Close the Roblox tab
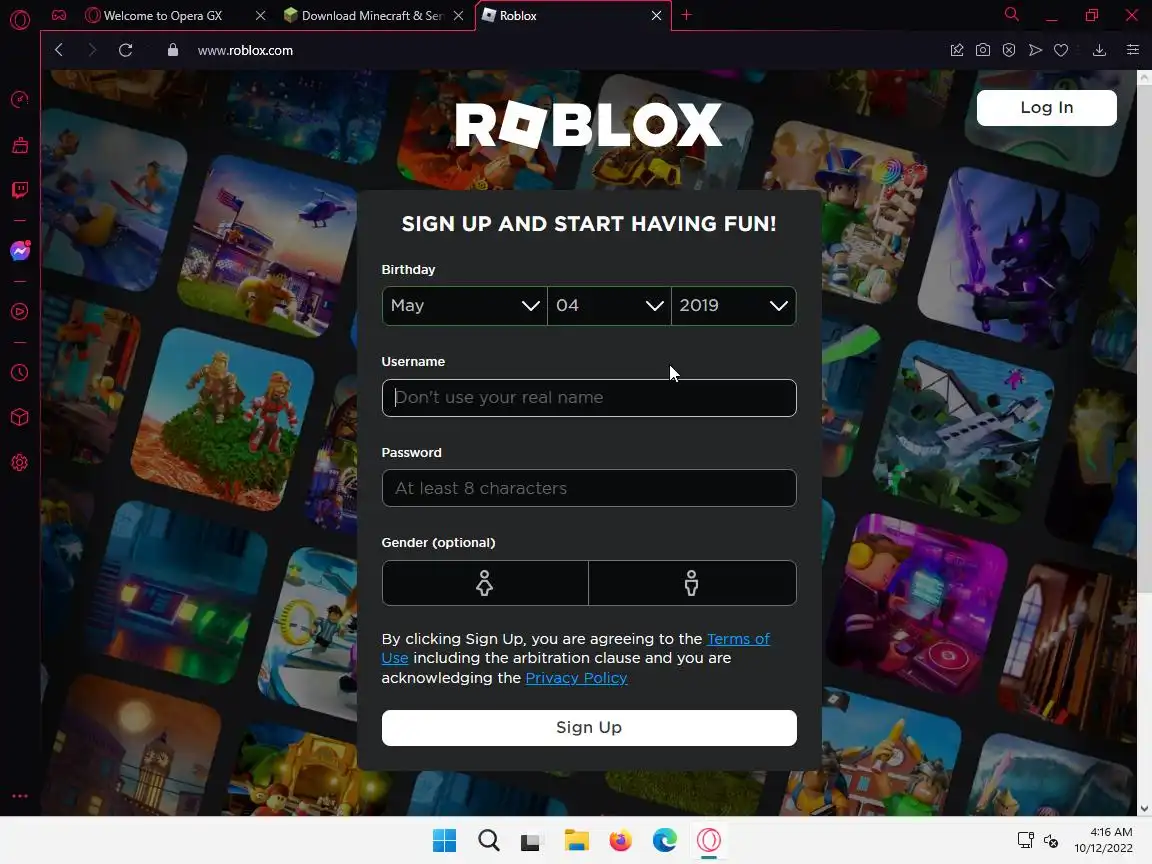The height and width of the screenshot is (864, 1152). (656, 15)
